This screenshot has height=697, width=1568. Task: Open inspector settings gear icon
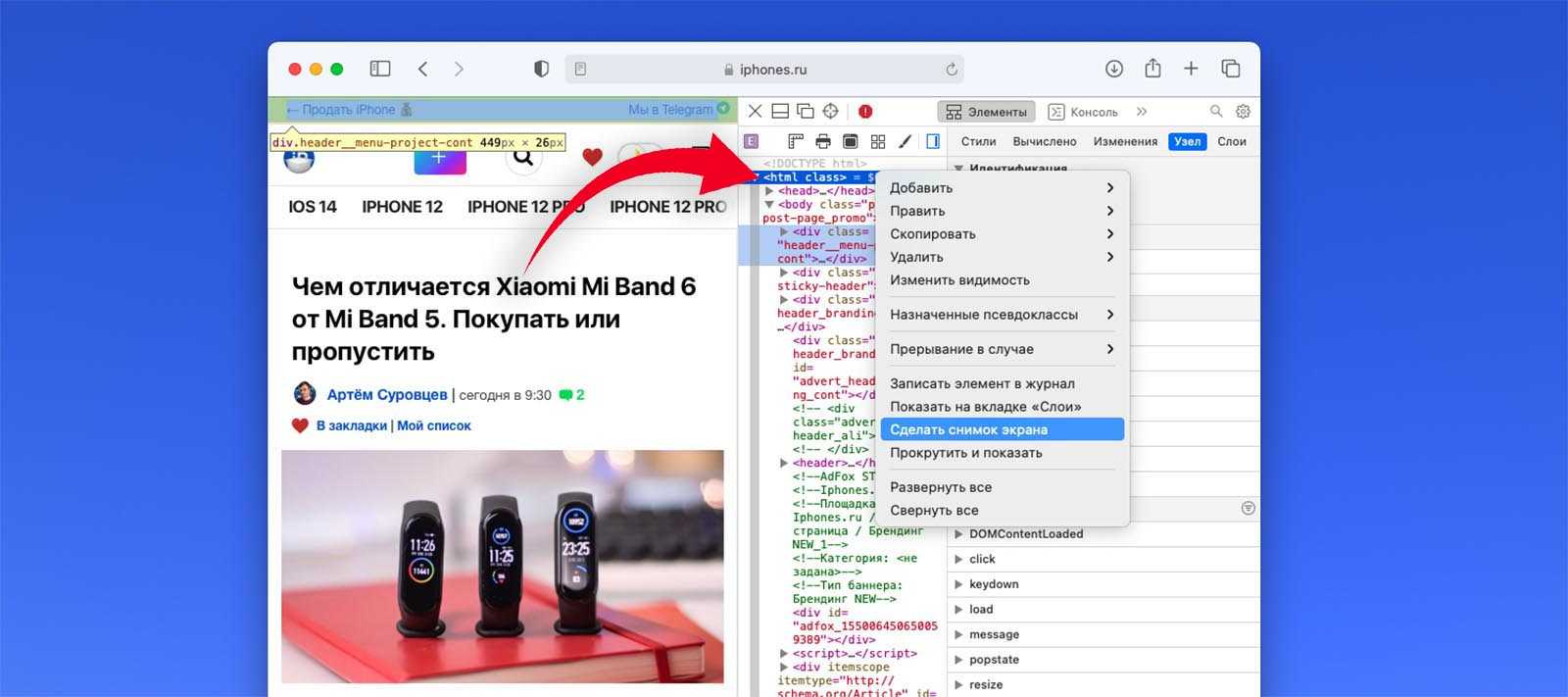tap(1243, 112)
